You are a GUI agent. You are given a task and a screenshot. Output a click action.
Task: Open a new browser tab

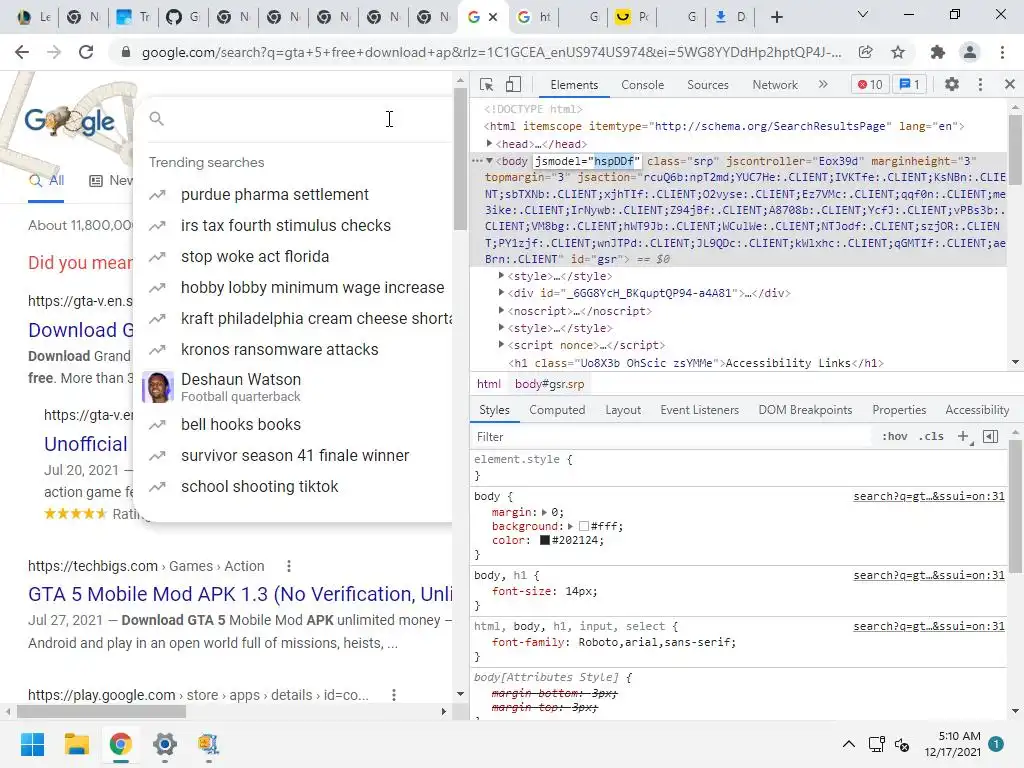coord(776,17)
